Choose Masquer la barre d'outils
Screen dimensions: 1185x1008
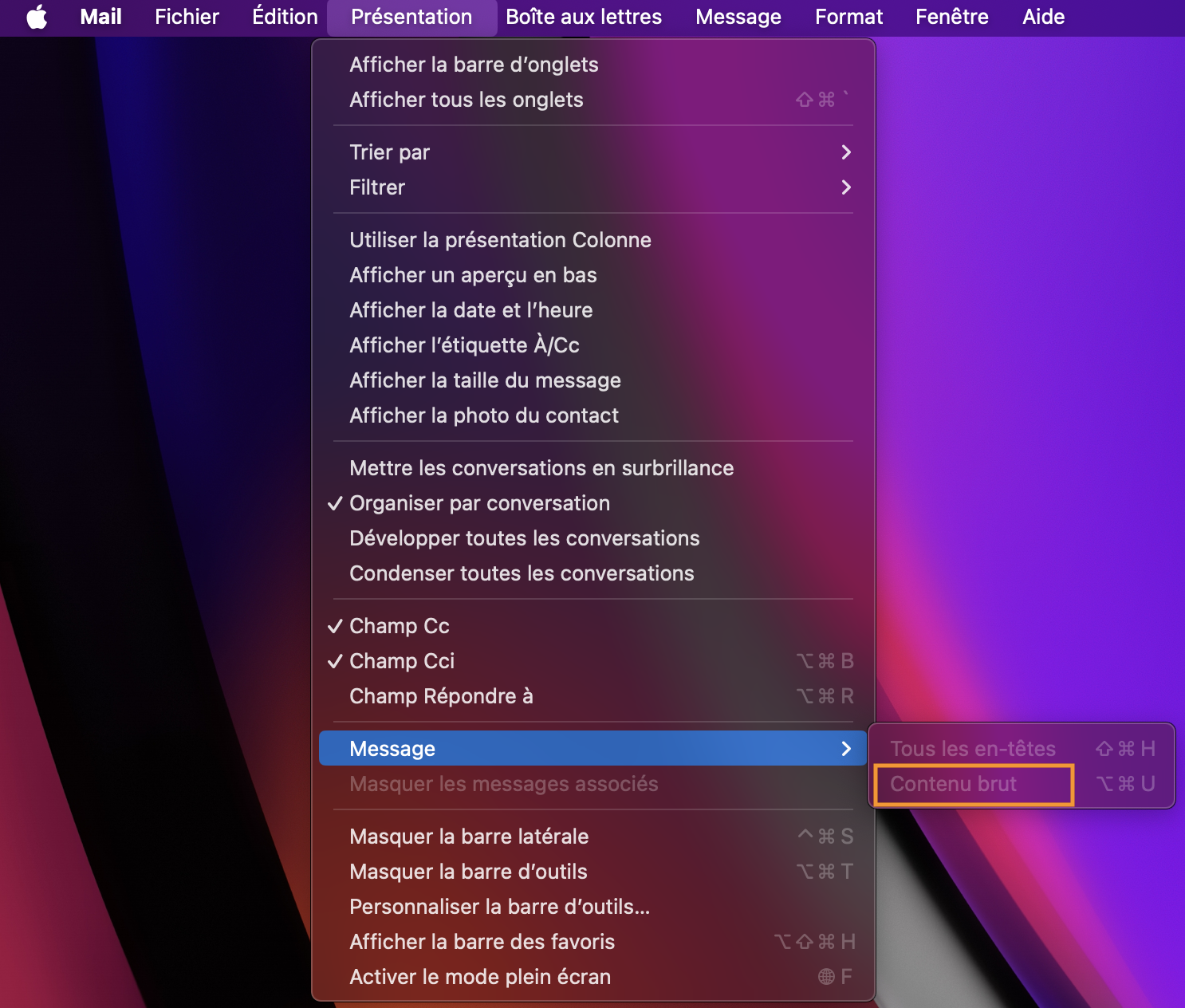pyautogui.click(x=593, y=872)
